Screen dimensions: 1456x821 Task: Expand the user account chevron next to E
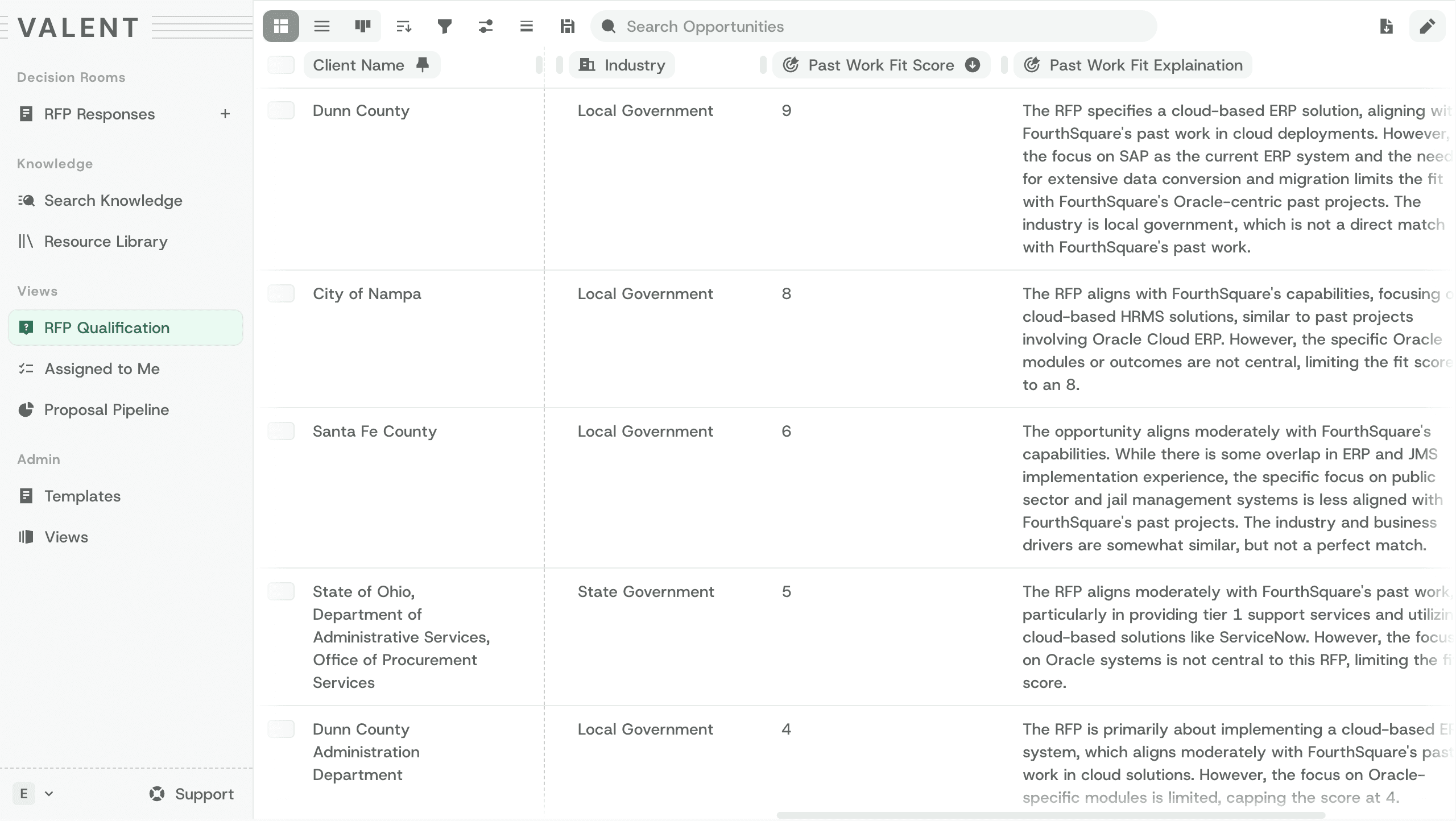point(49,794)
